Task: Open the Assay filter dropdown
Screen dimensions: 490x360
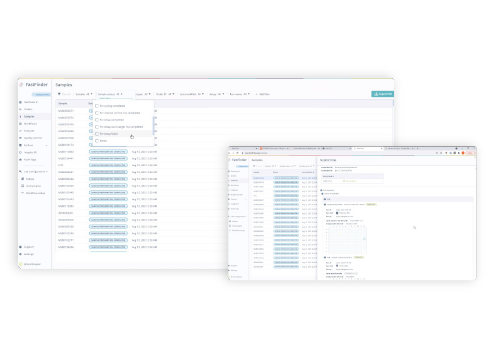Action: click(x=217, y=94)
